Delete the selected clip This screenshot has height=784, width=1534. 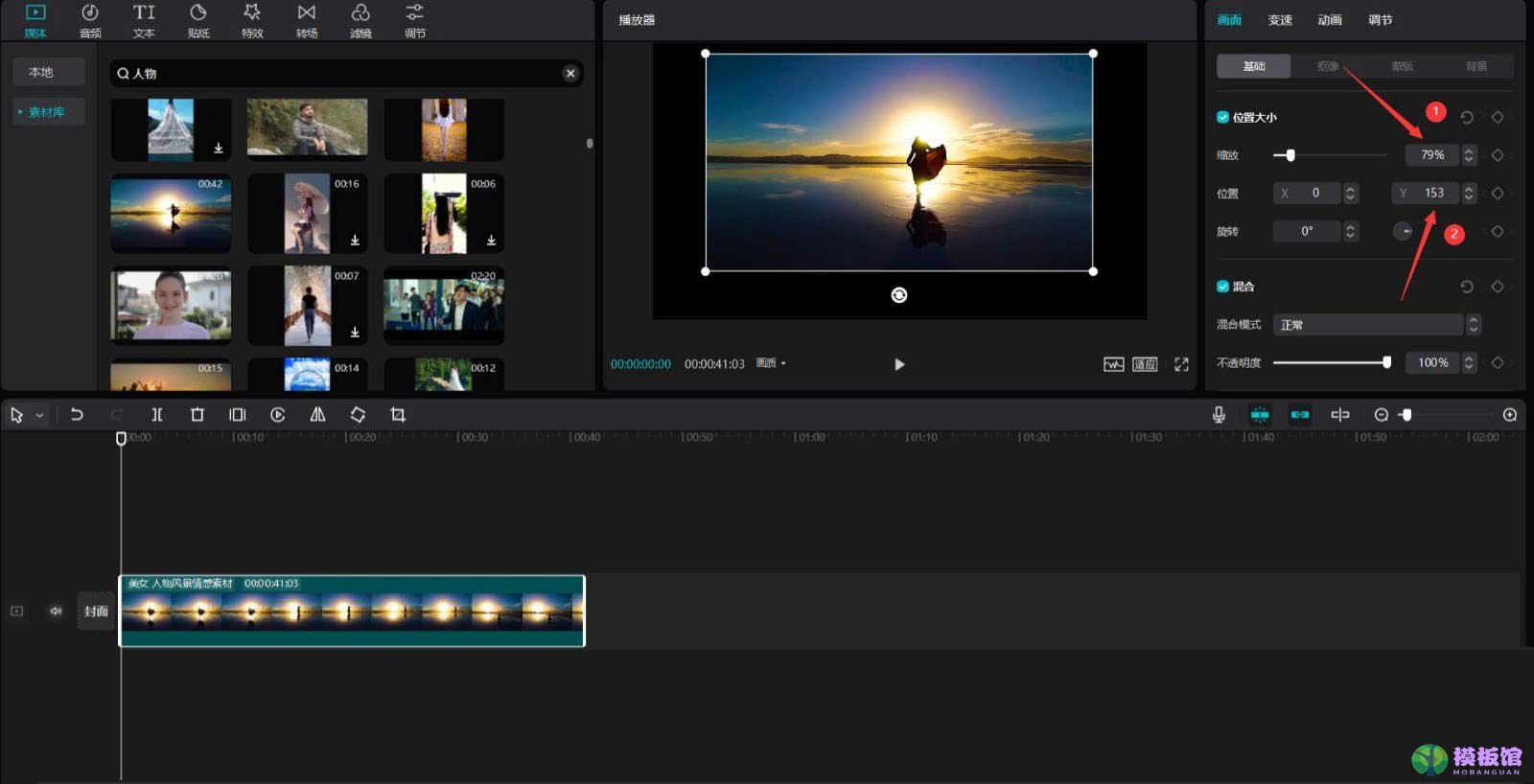coord(198,415)
